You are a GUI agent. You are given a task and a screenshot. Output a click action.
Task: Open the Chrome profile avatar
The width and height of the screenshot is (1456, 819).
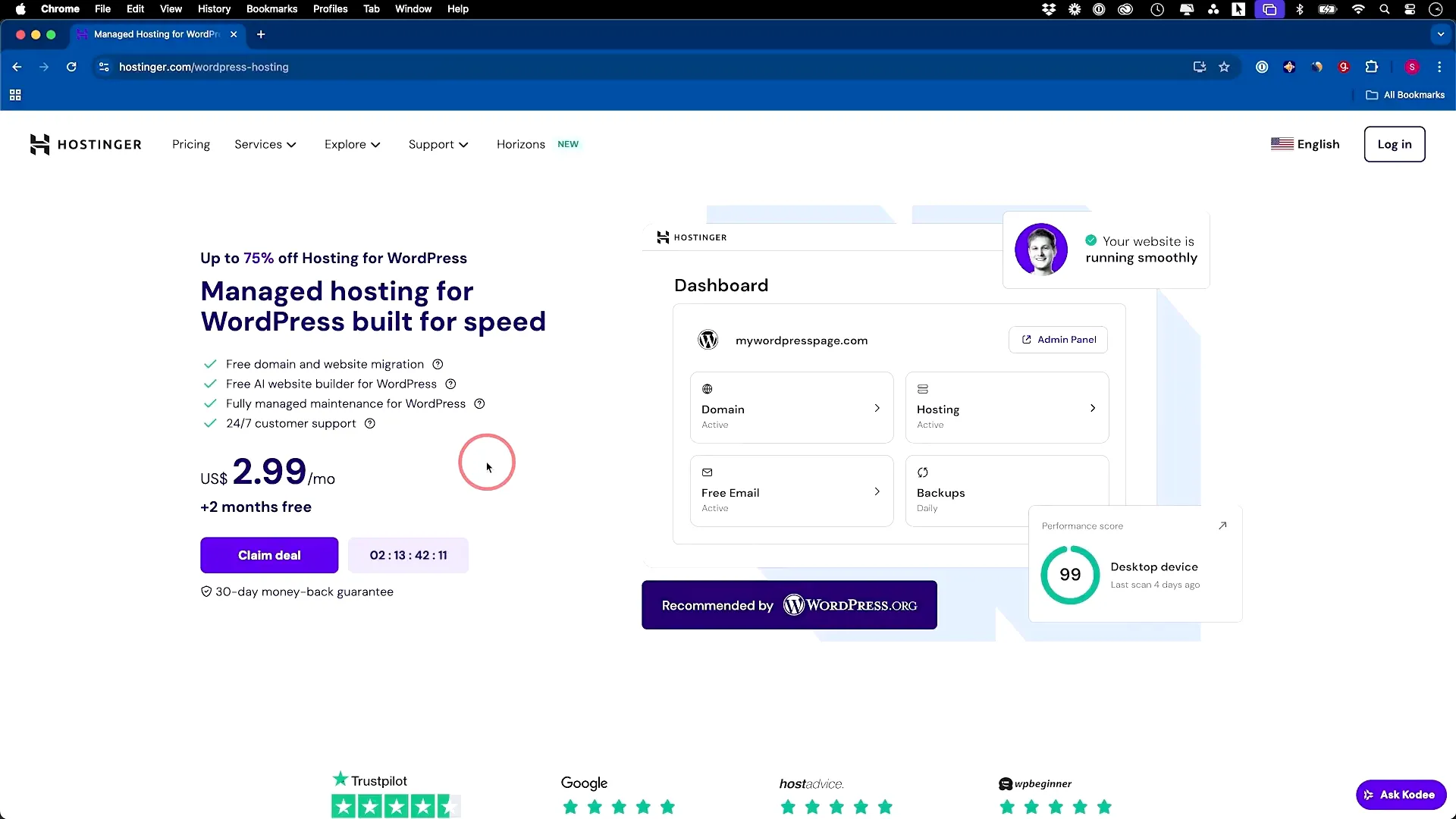[x=1412, y=67]
